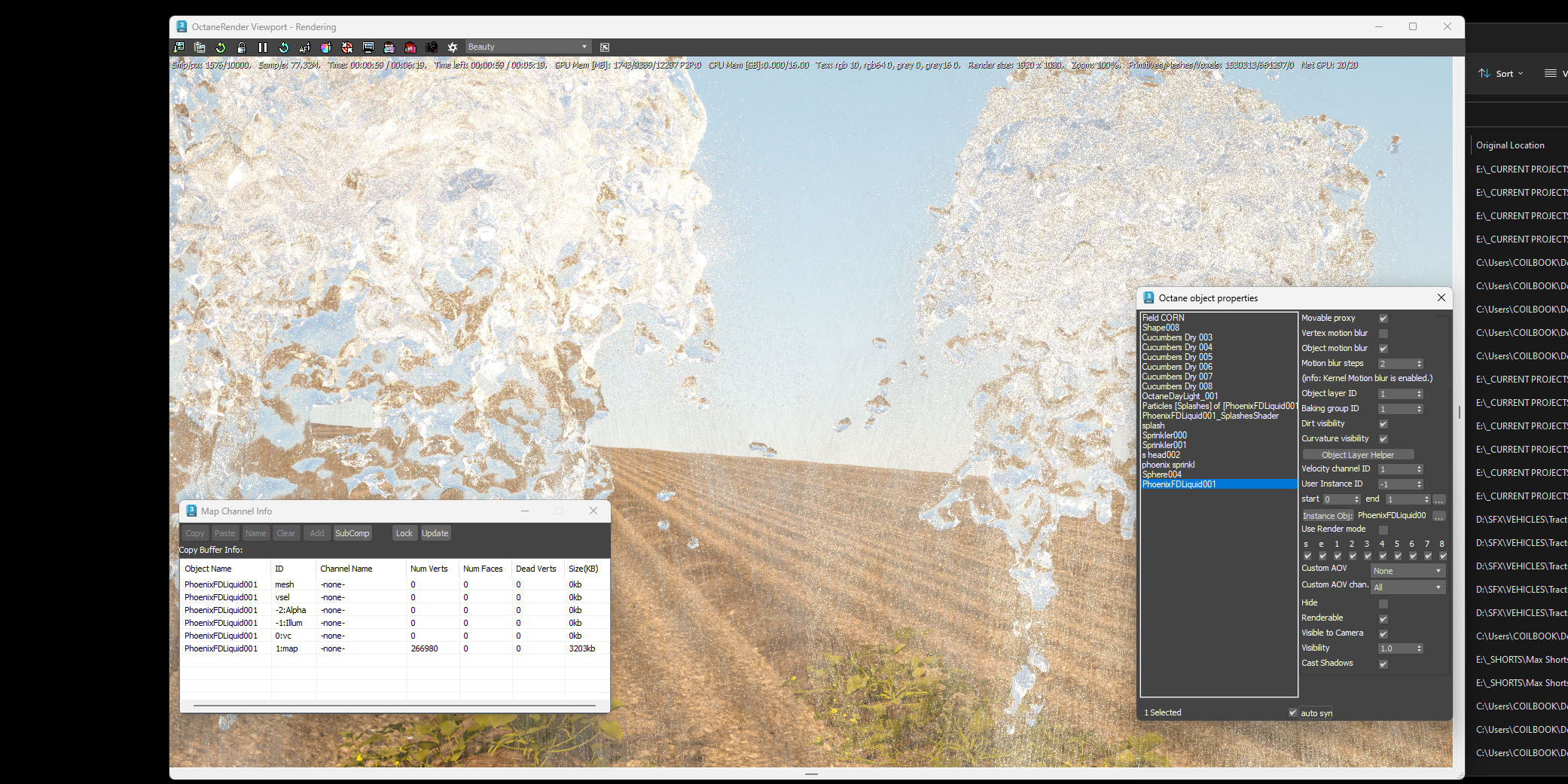Image resolution: width=1568 pixels, height=784 pixels.
Task: Click the Original Location column header
Action: (1510, 145)
